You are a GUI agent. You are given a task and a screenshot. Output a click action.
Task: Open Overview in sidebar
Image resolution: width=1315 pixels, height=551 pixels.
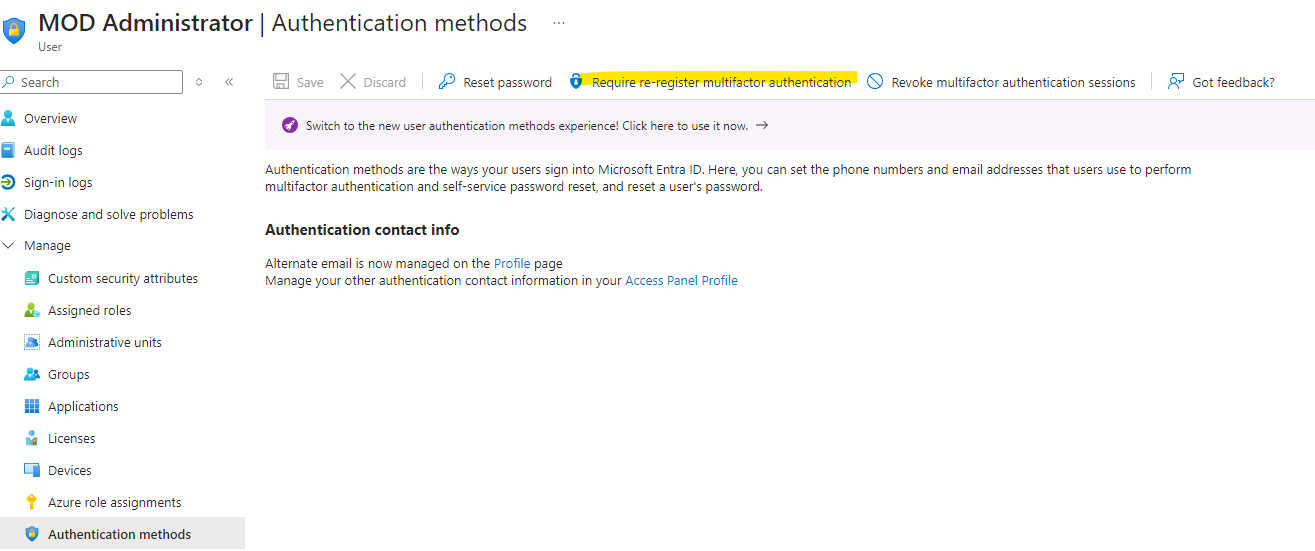point(50,118)
